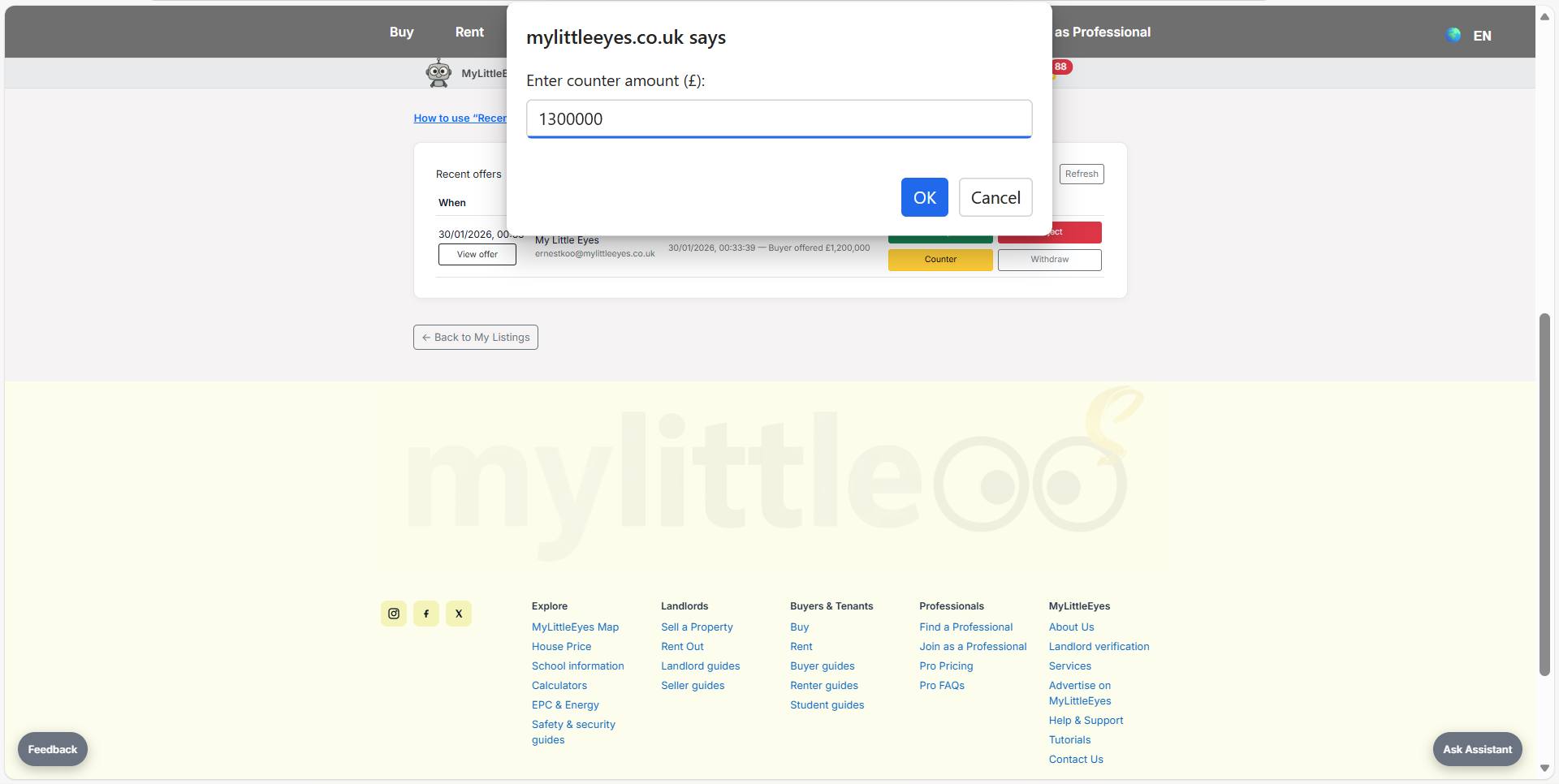Cancel the counter amount dialog
The height and width of the screenshot is (784, 1559).
pos(995,197)
